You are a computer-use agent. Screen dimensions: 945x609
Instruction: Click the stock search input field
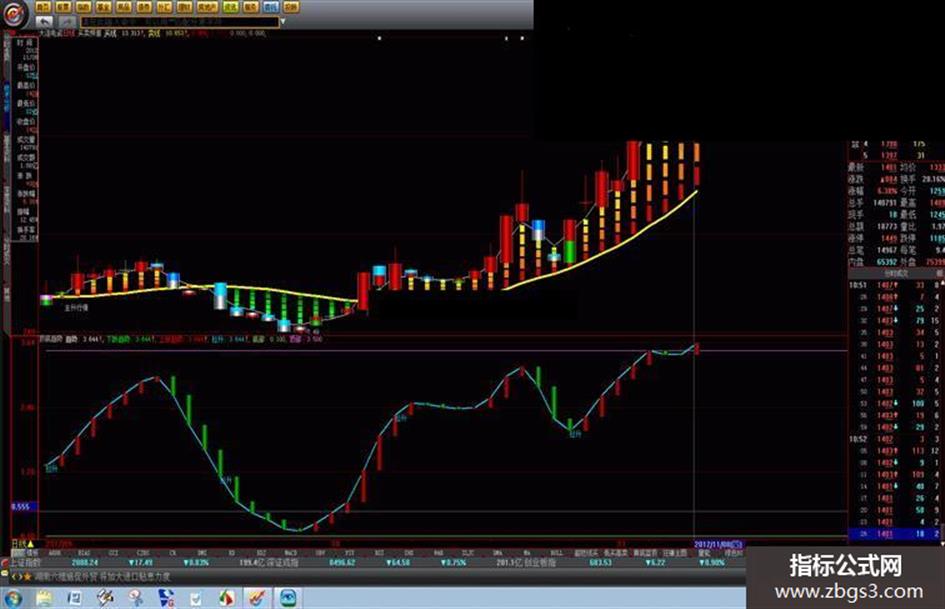coord(180,22)
